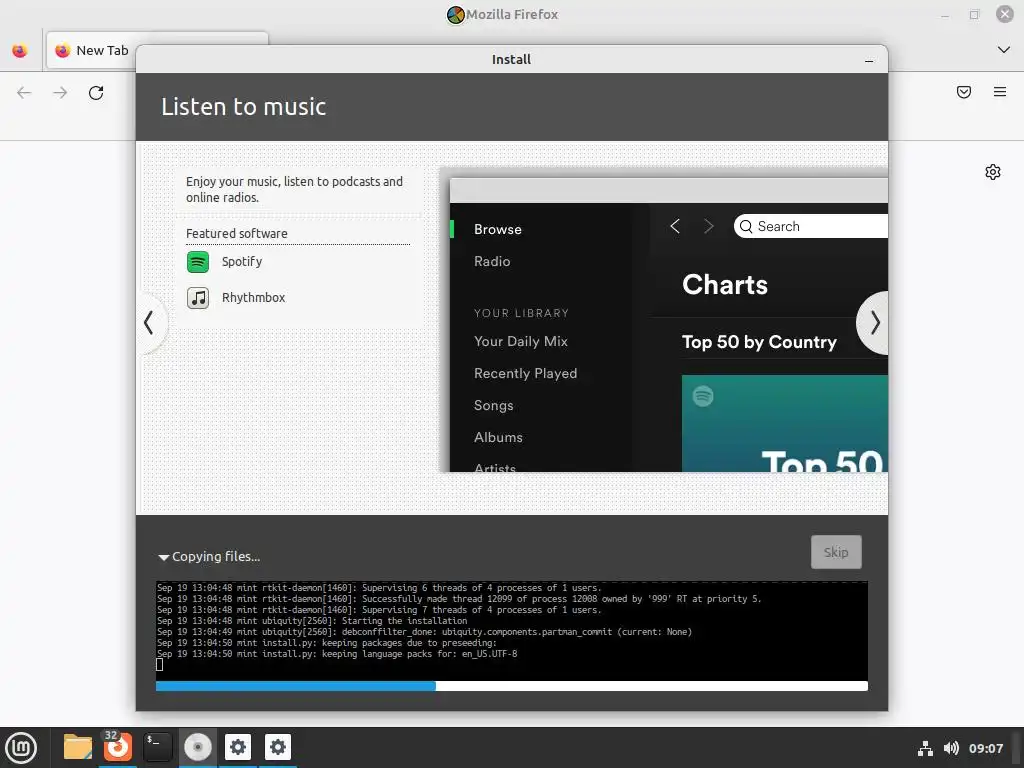Click the 'Top 50 by Country' heading
This screenshot has width=1024, height=768.
point(759,342)
